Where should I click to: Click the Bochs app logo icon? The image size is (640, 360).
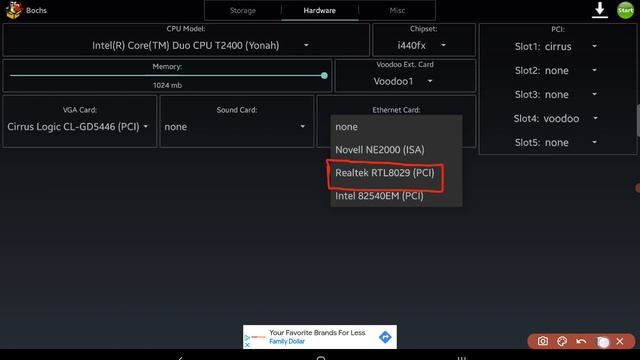click(13, 10)
